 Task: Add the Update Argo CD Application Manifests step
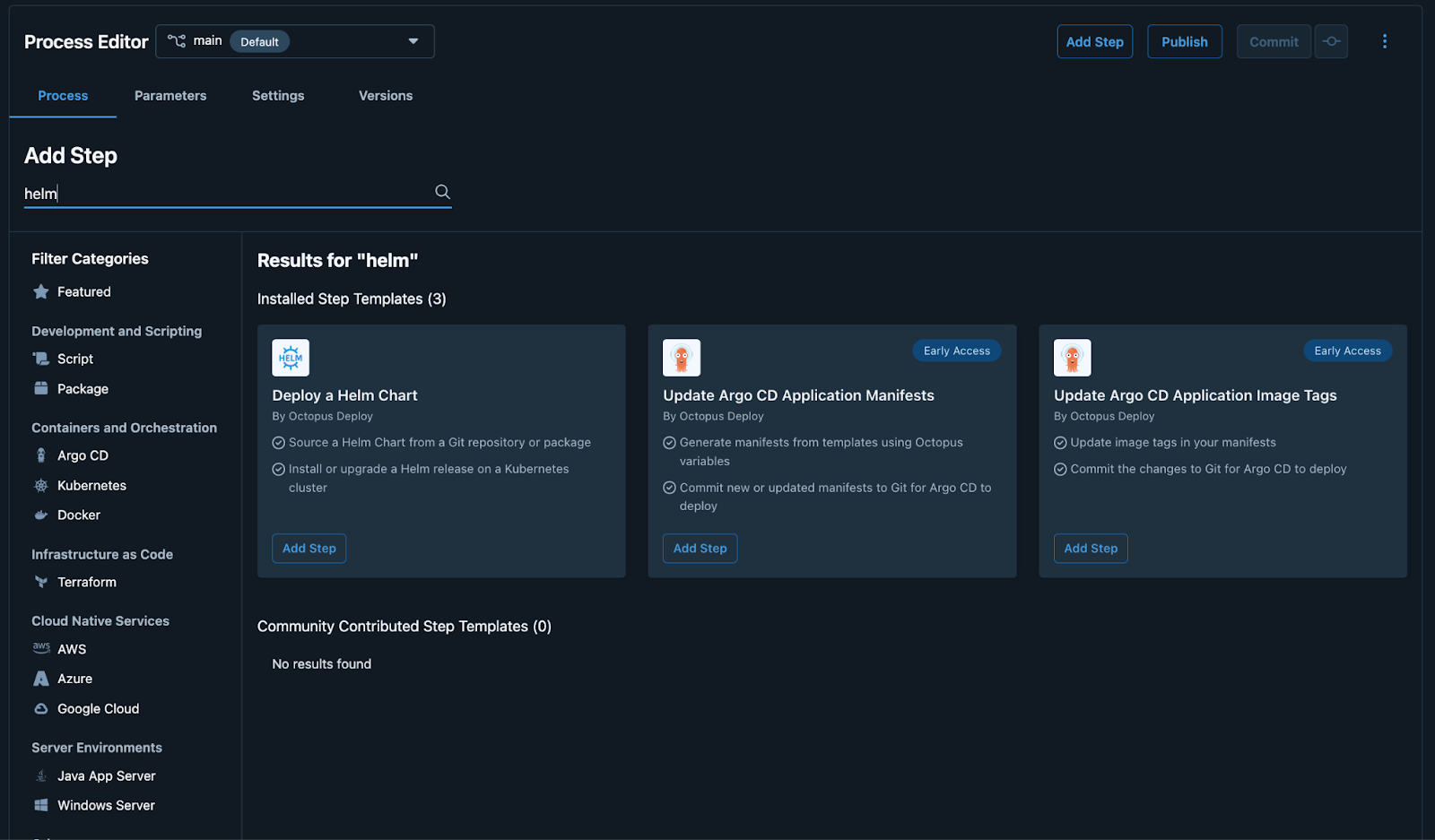(700, 549)
